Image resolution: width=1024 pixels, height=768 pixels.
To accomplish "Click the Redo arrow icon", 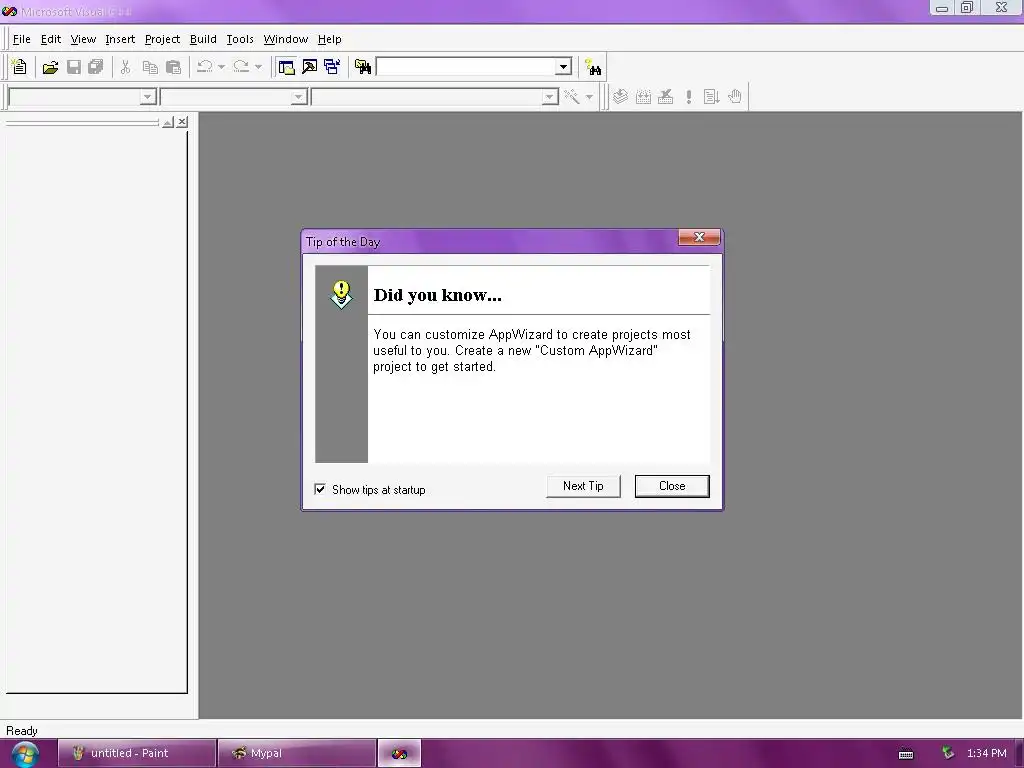I will [x=241, y=67].
